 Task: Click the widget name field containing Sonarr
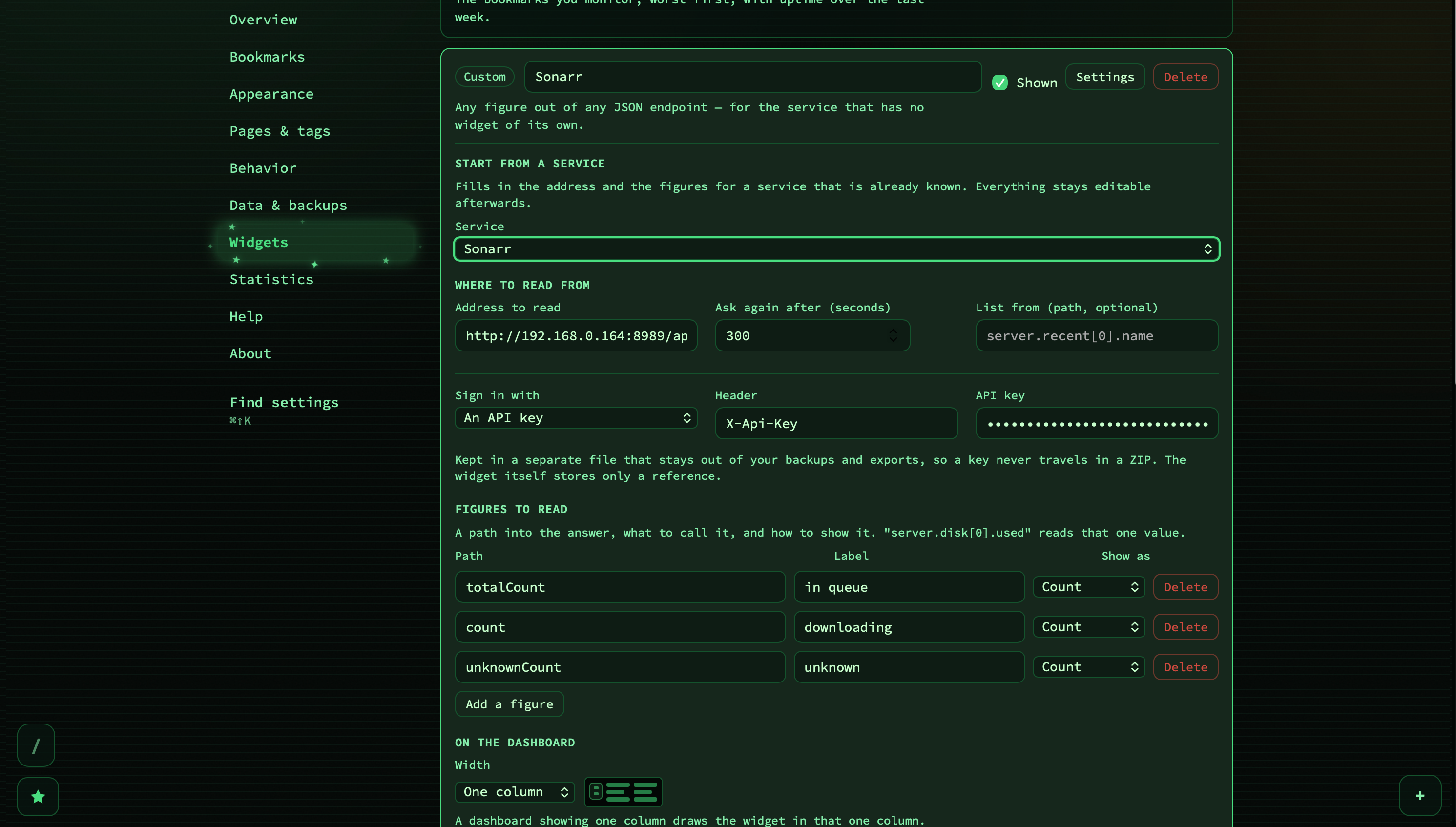753,77
